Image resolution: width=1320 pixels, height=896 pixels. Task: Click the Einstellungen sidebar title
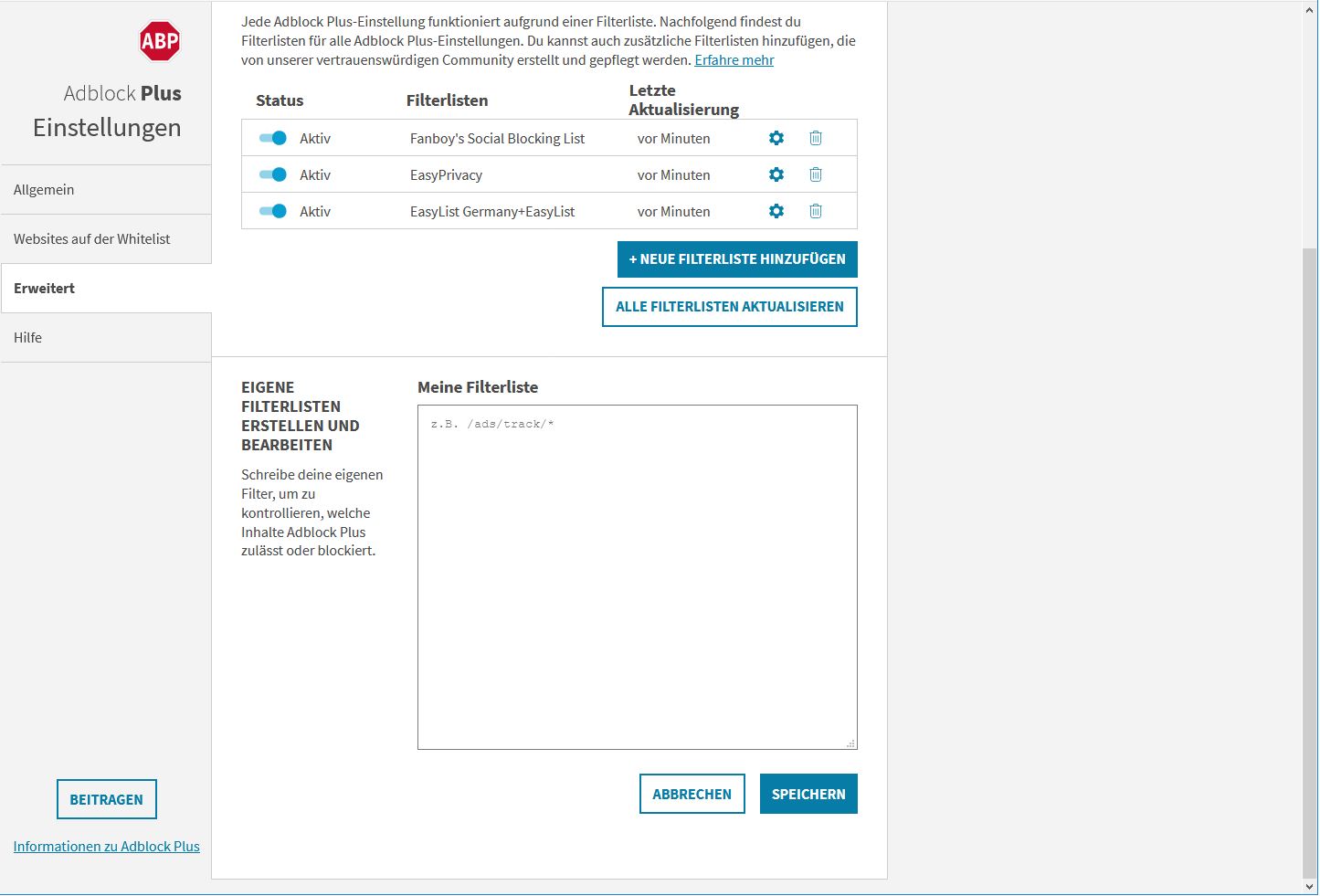[107, 127]
